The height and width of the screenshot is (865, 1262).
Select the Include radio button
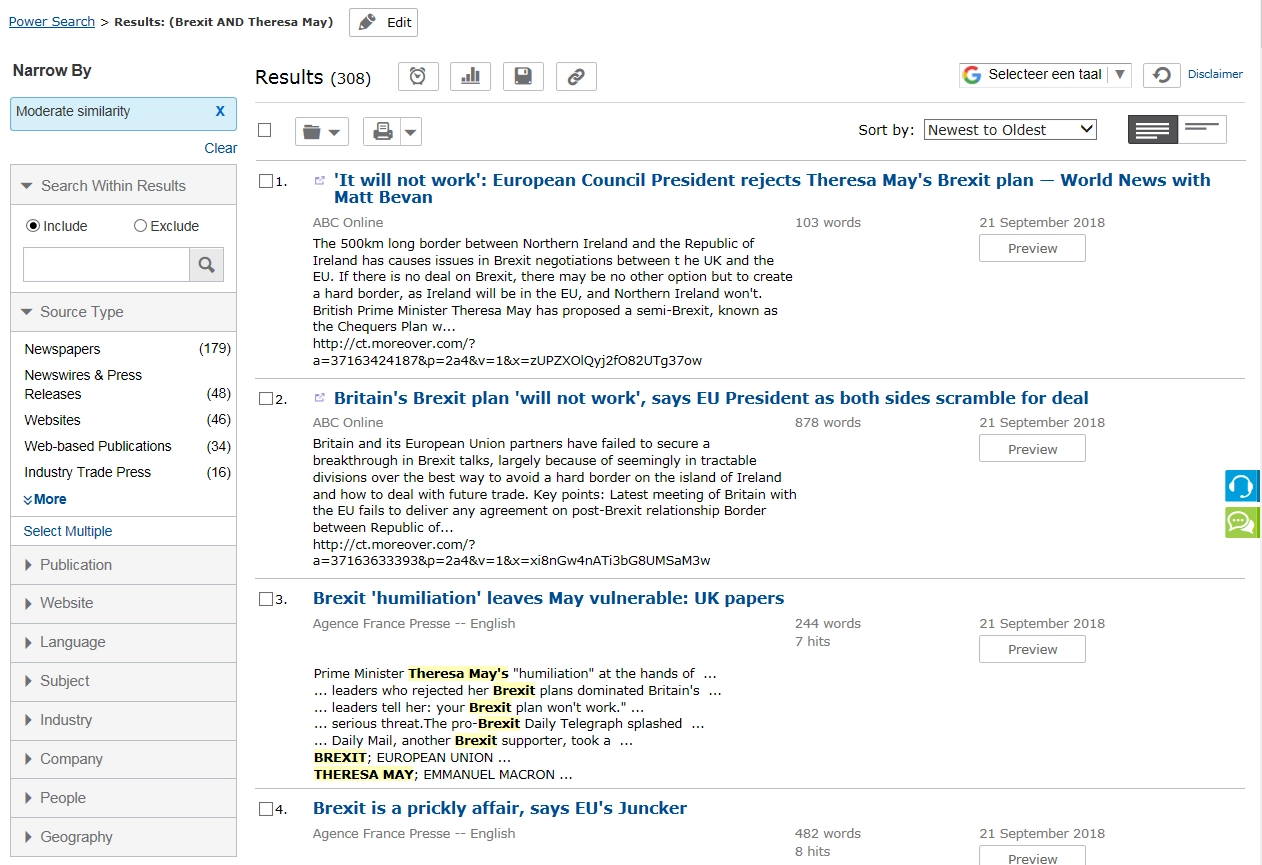tap(33, 226)
